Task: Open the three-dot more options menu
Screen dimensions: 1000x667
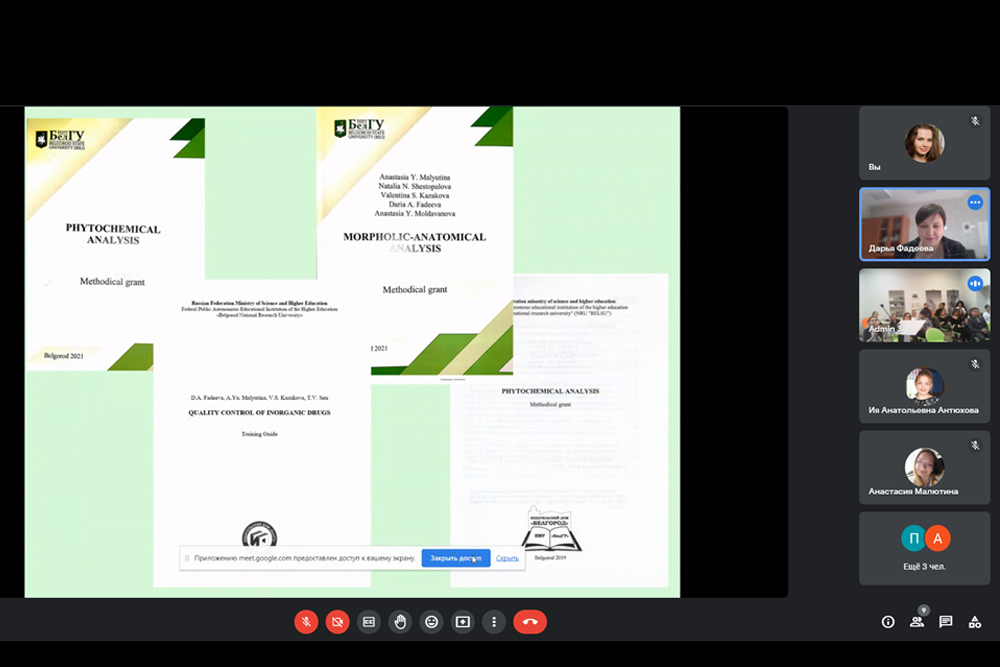Action: pyautogui.click(x=494, y=622)
